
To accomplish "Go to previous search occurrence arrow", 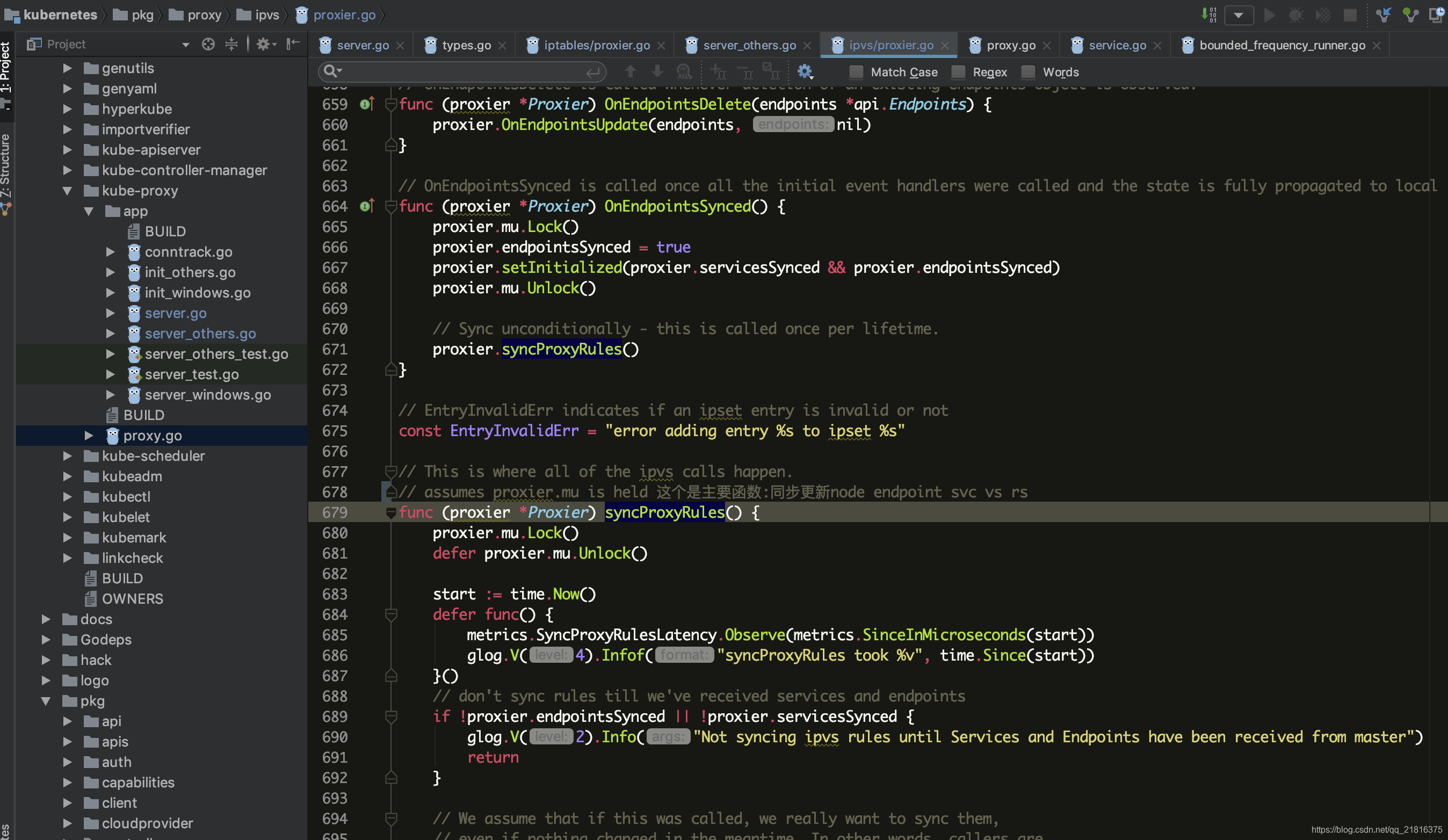I will tap(631, 71).
